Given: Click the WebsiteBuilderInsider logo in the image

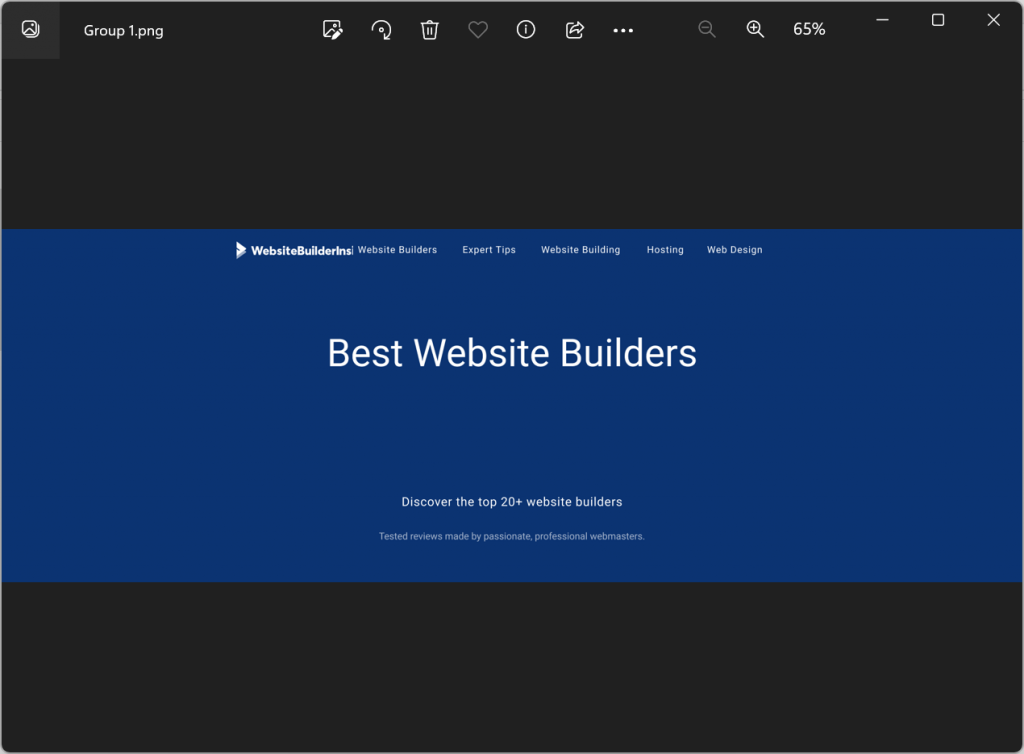Looking at the screenshot, I should [293, 250].
